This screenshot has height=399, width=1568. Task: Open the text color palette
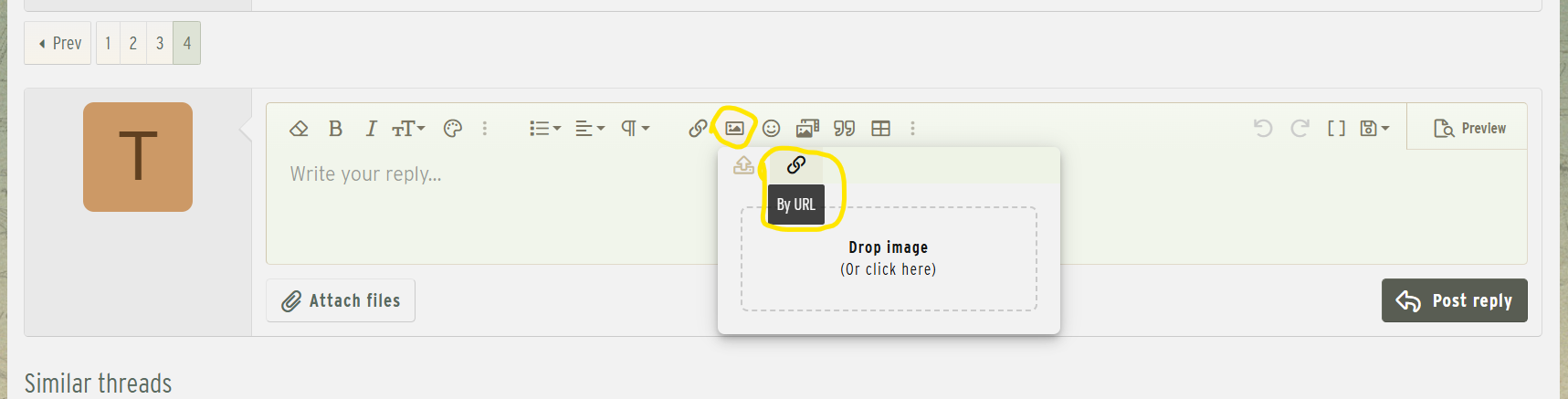(x=452, y=129)
